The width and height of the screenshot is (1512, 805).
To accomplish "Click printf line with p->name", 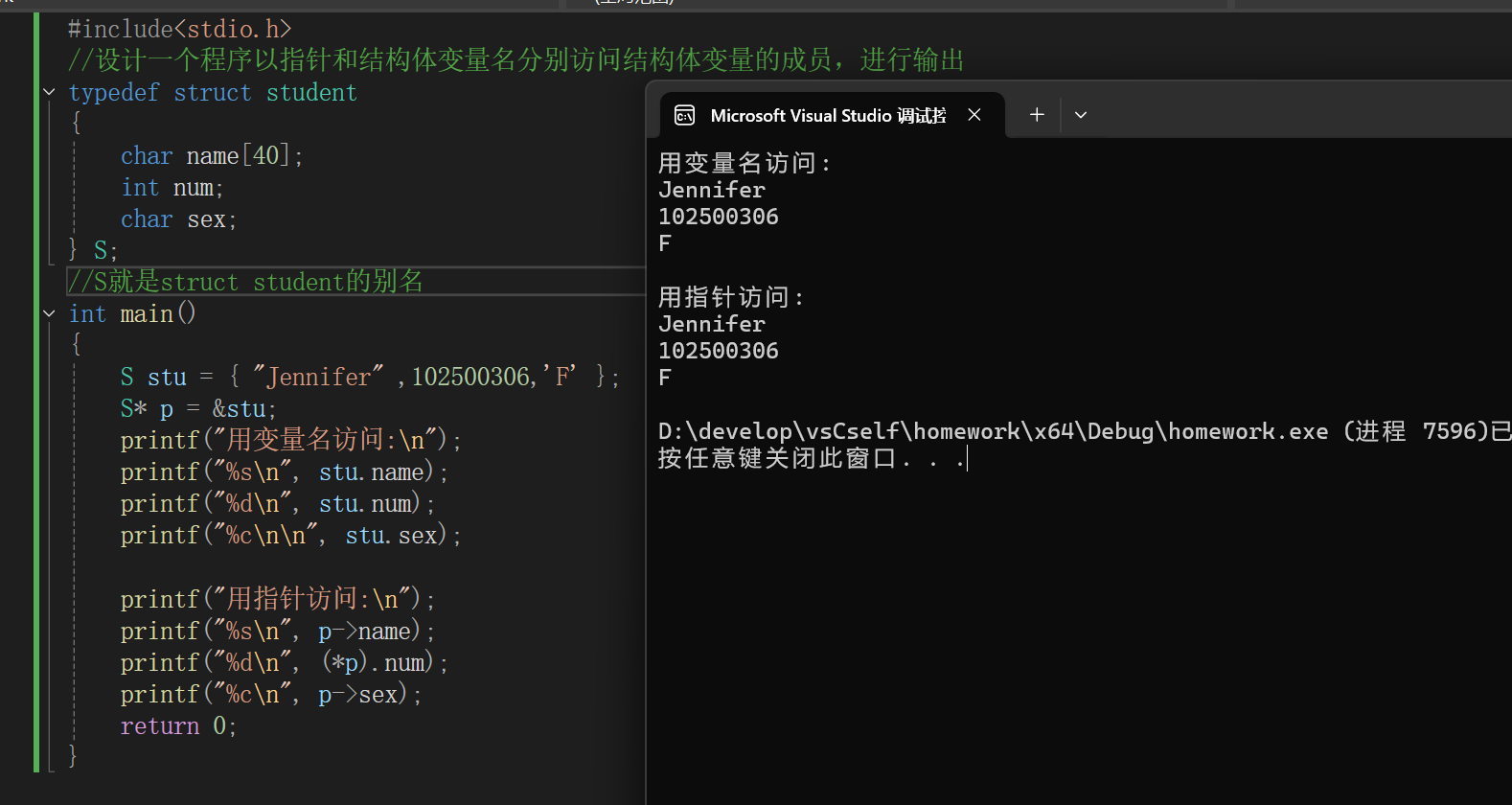I will click(278, 632).
